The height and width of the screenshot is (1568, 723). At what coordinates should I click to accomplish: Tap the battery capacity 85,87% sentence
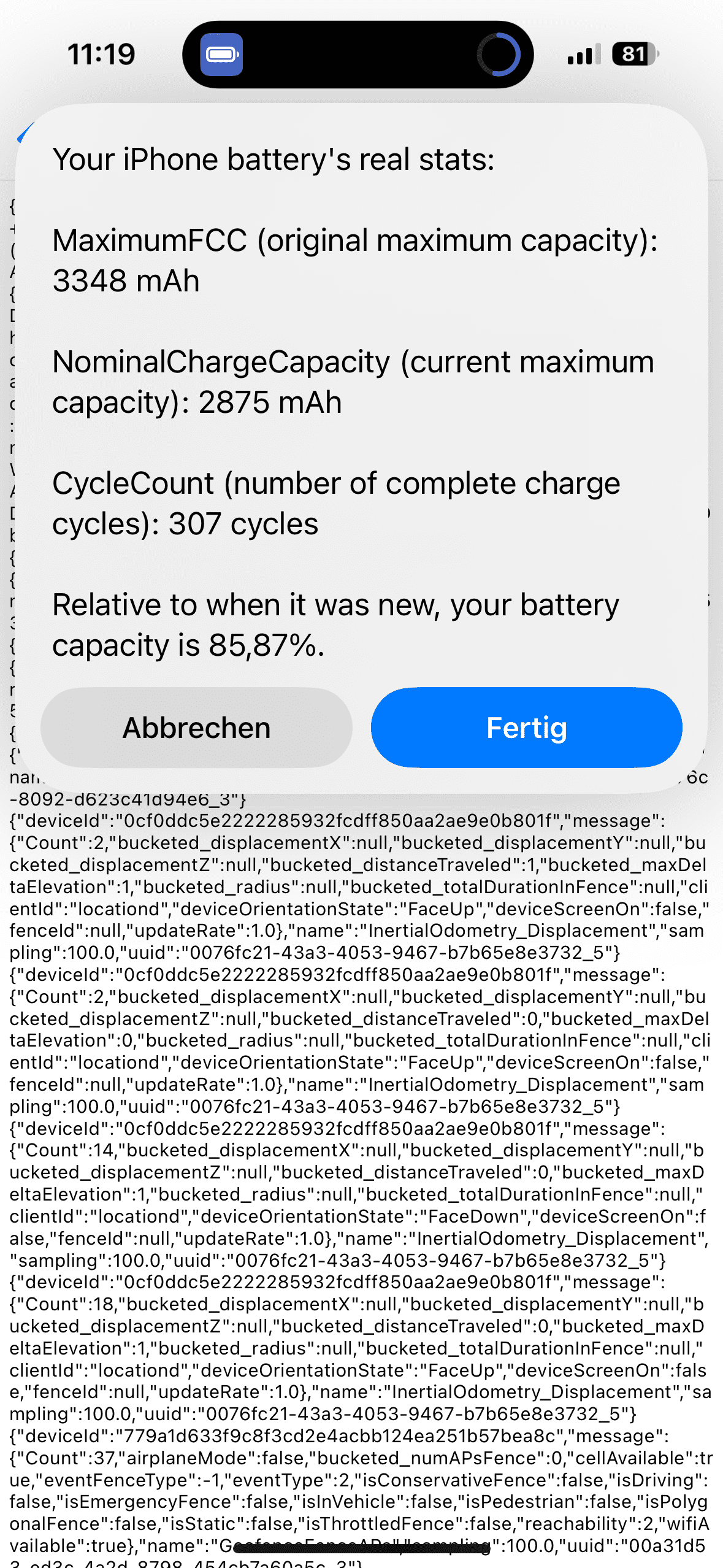point(336,625)
